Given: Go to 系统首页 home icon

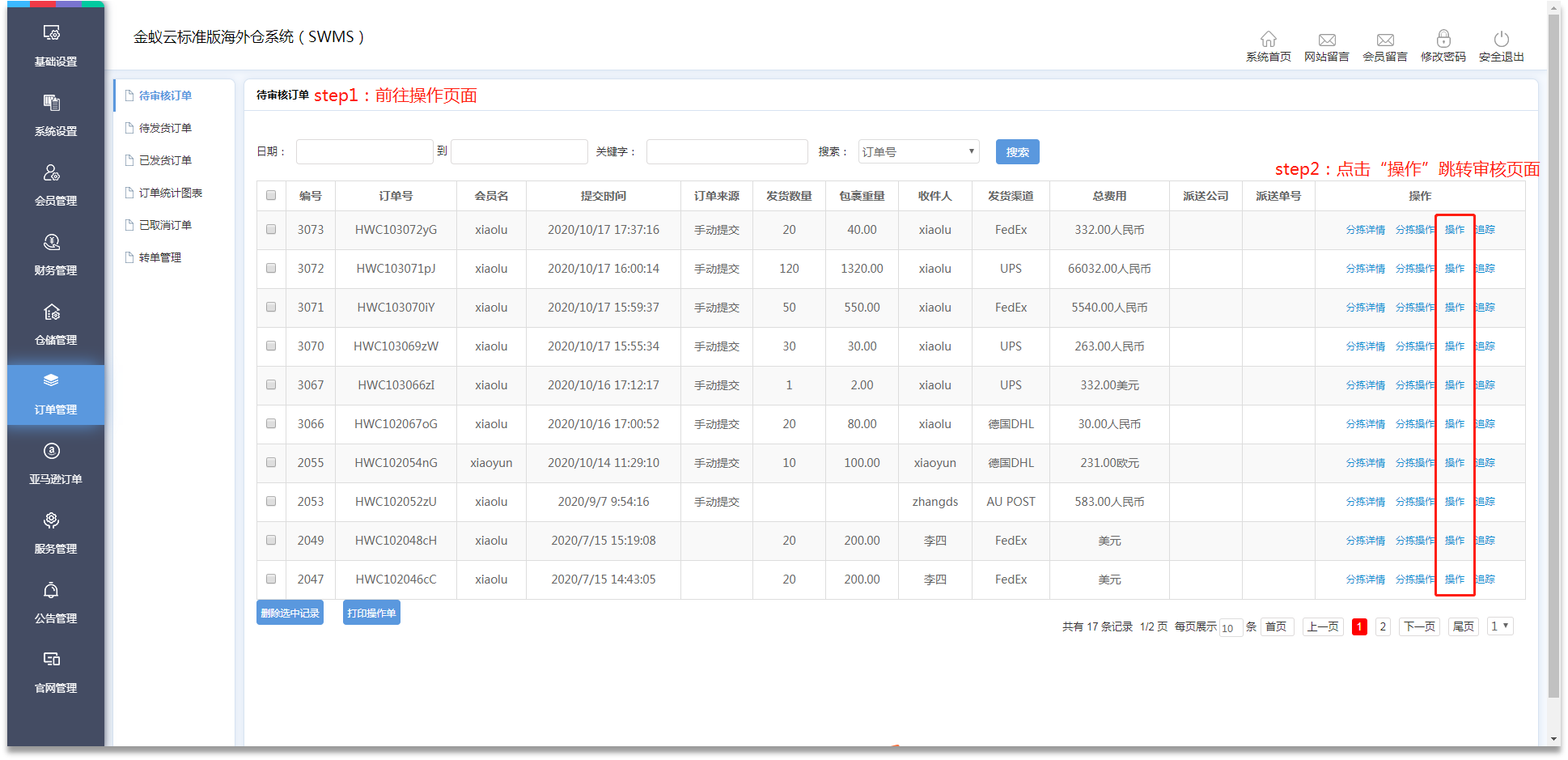Looking at the screenshot, I should click(x=1268, y=39).
